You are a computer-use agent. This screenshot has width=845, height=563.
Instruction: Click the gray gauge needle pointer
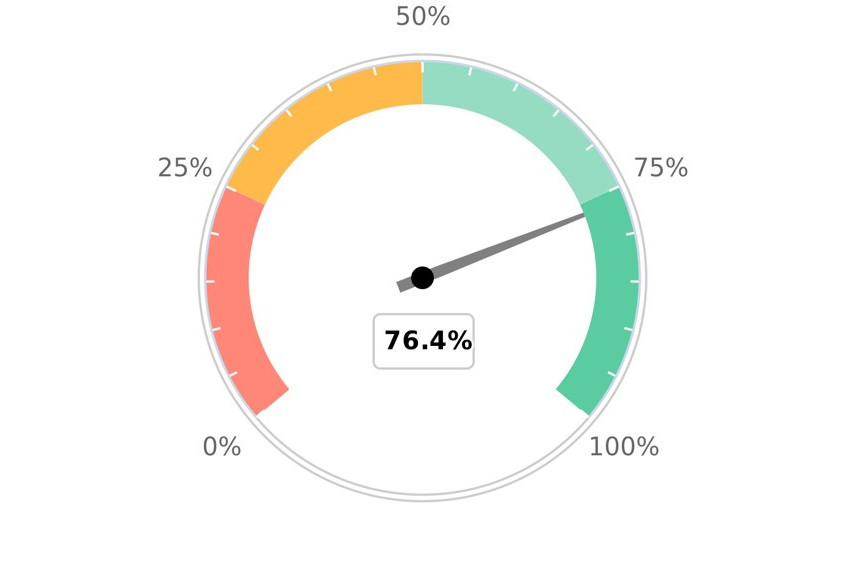491,253
